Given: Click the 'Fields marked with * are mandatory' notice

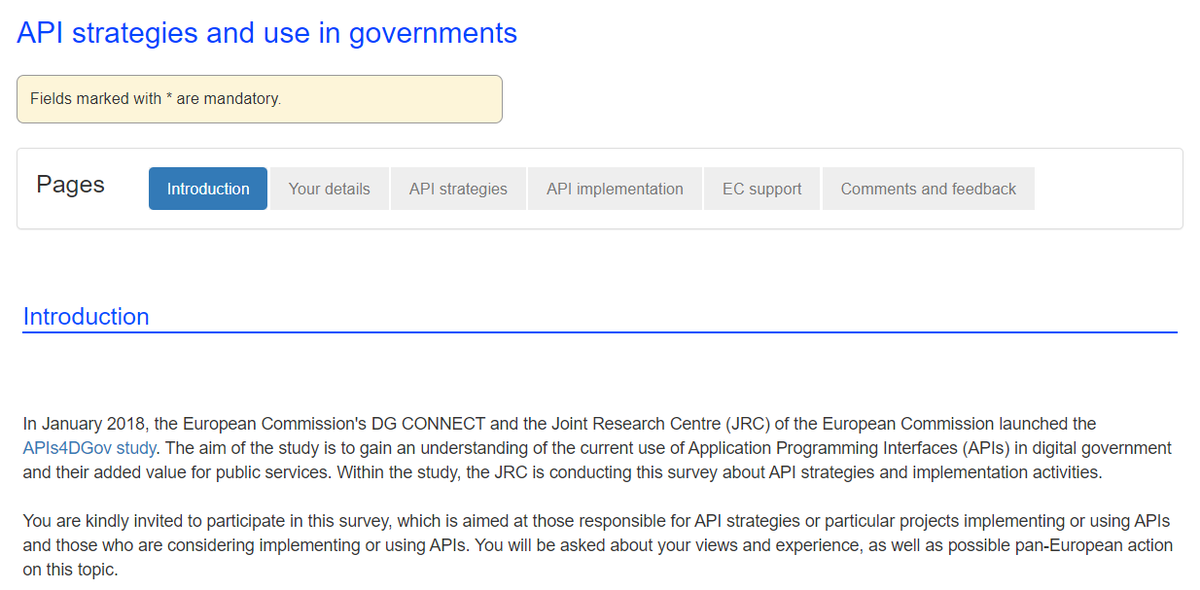Looking at the screenshot, I should point(259,99).
